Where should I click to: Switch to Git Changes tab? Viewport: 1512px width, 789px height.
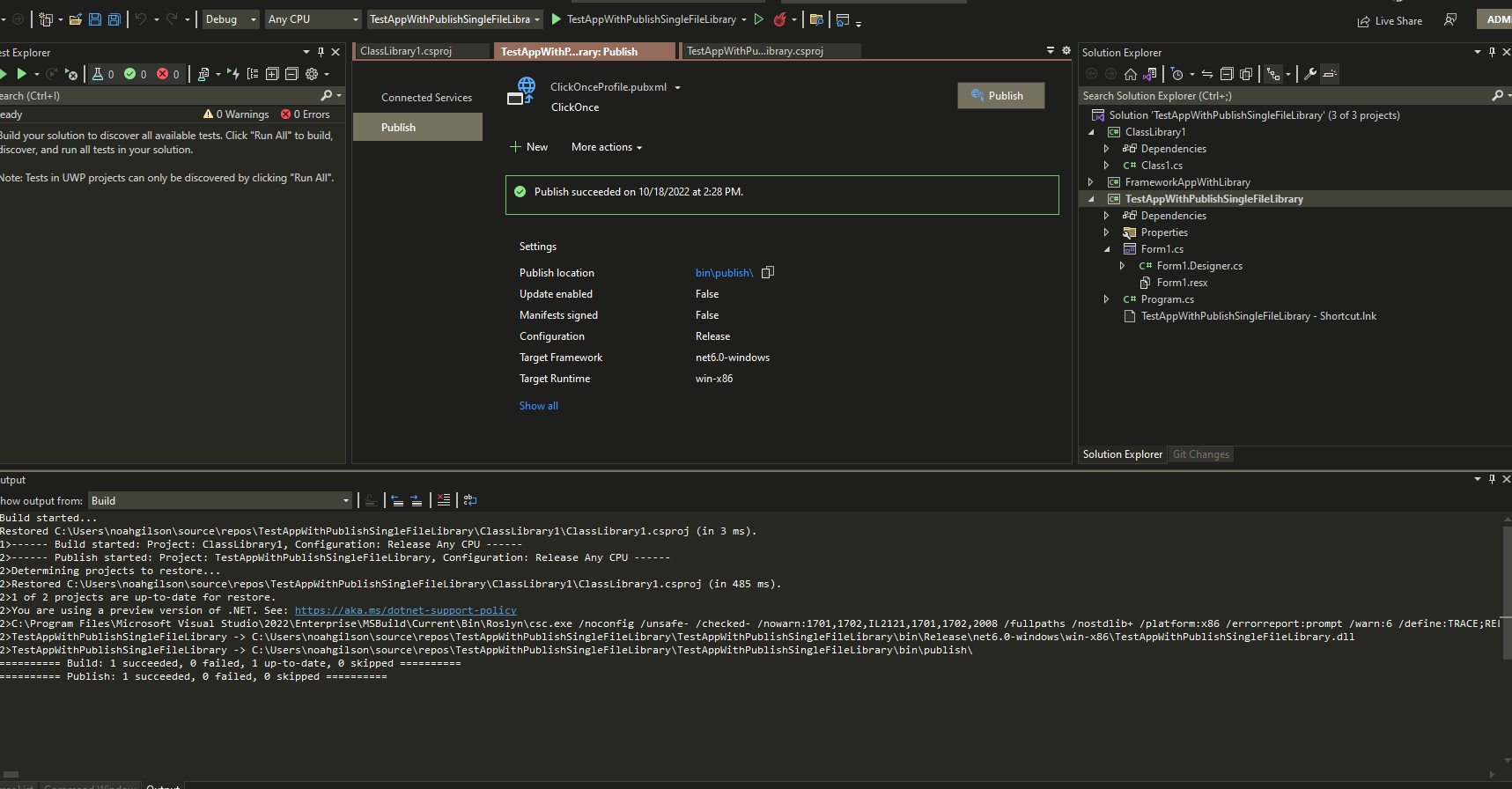click(x=1200, y=454)
